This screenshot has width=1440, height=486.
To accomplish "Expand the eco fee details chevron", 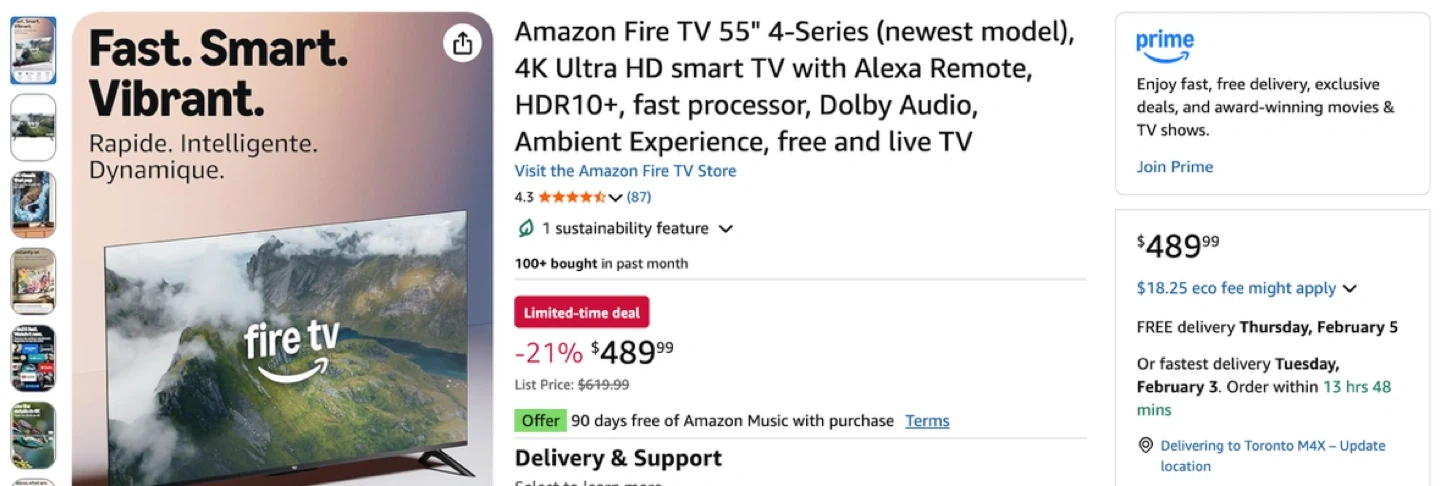I will [x=1350, y=289].
